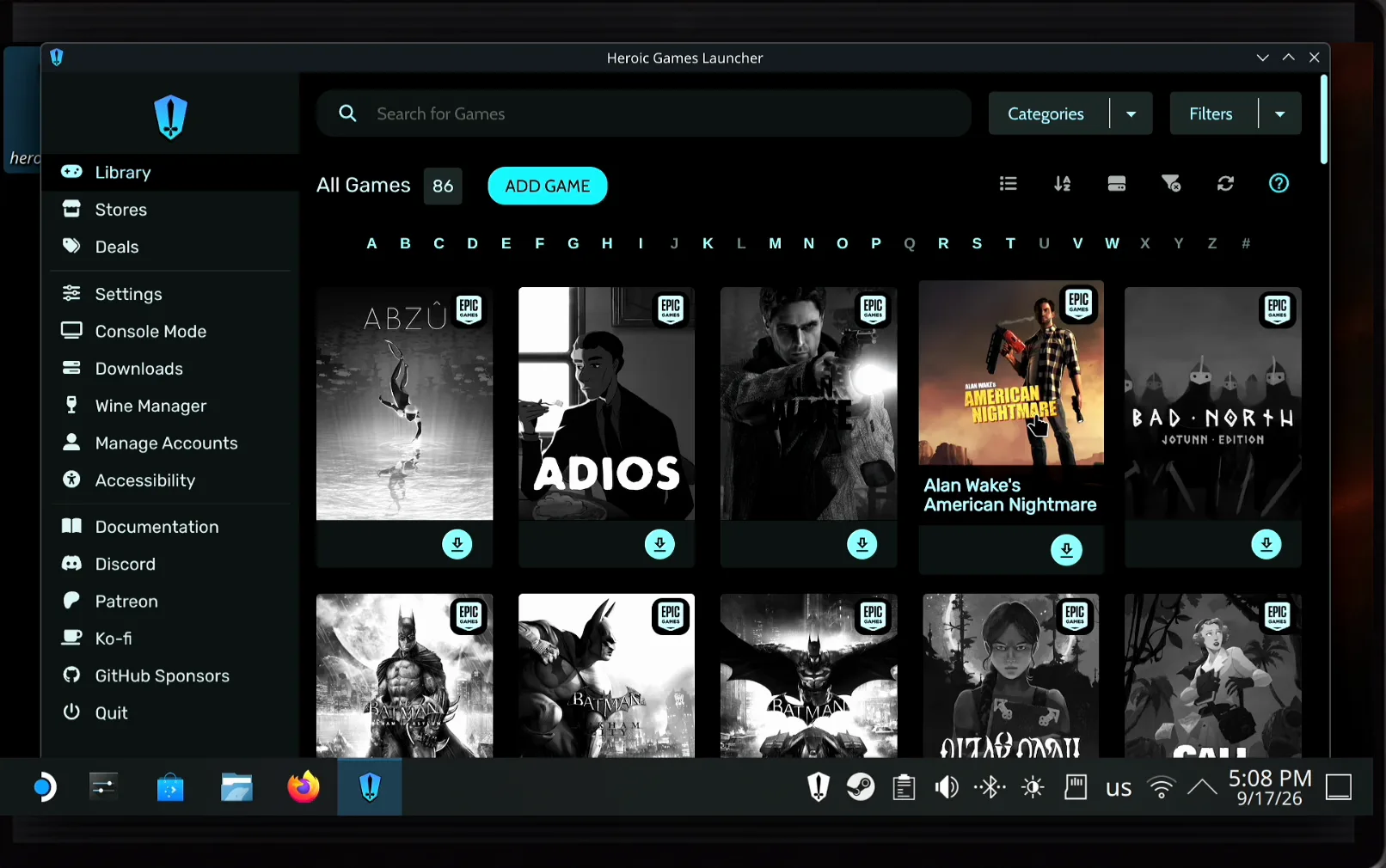Open Downloads in the sidebar
Viewport: 1386px width, 868px height.
pyautogui.click(x=170, y=369)
